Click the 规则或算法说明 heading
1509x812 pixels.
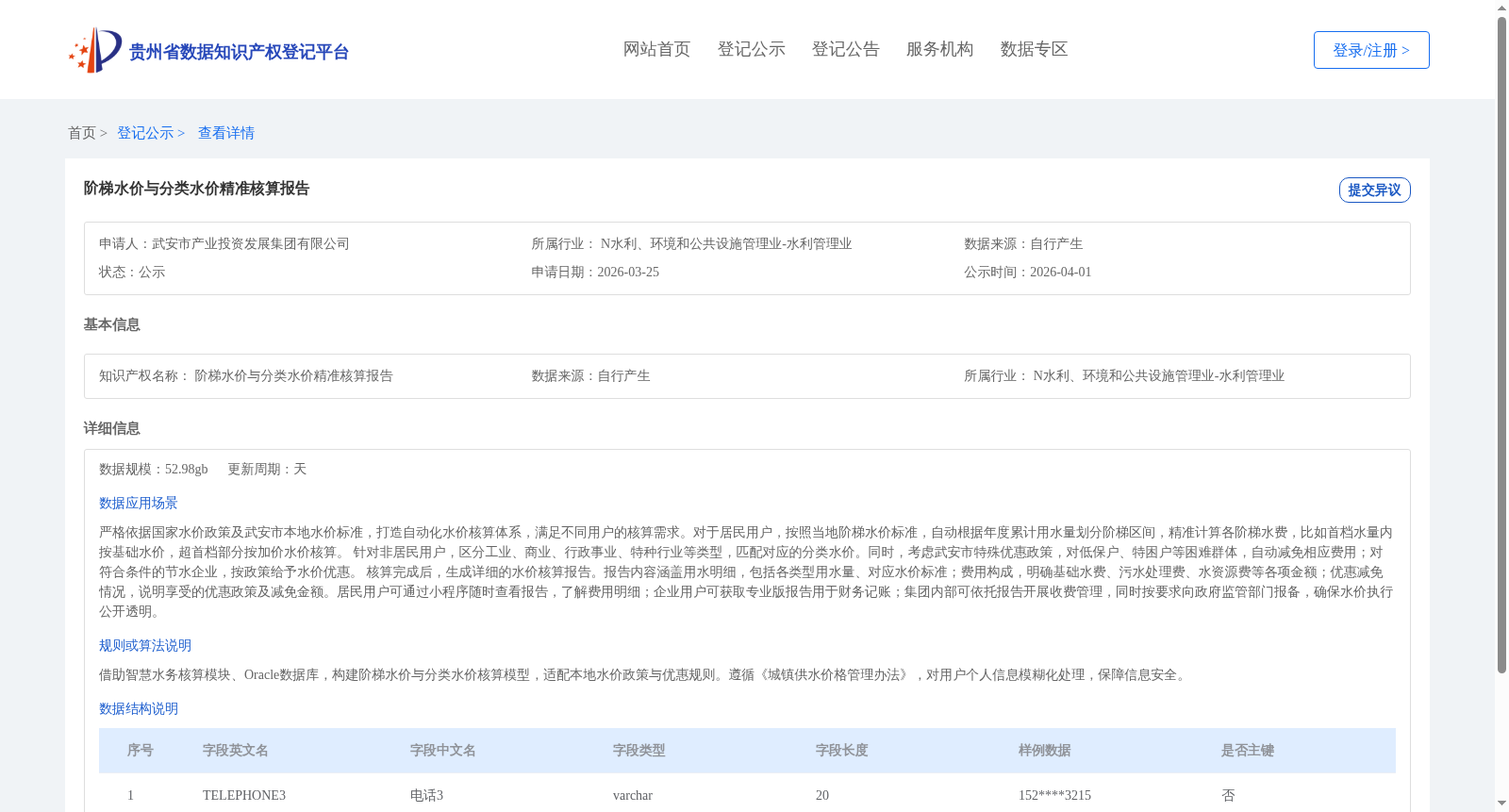tap(145, 645)
